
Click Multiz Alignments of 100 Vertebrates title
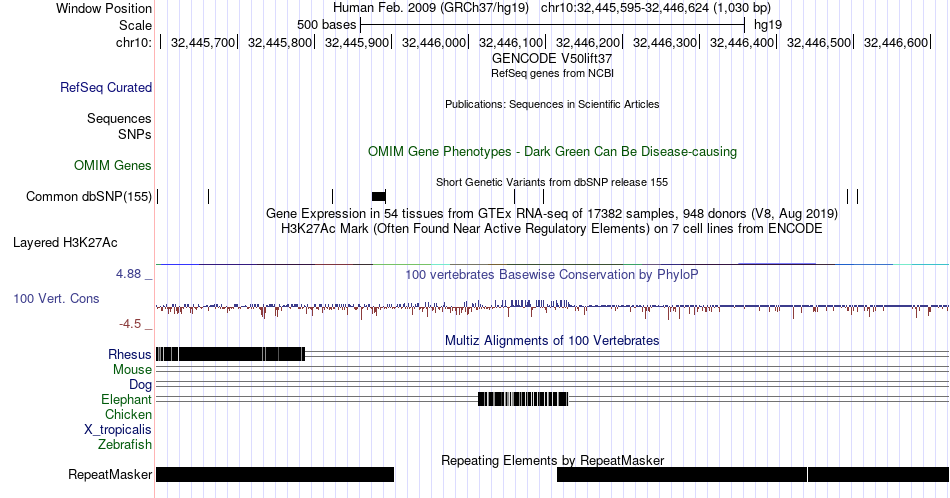tap(552, 340)
